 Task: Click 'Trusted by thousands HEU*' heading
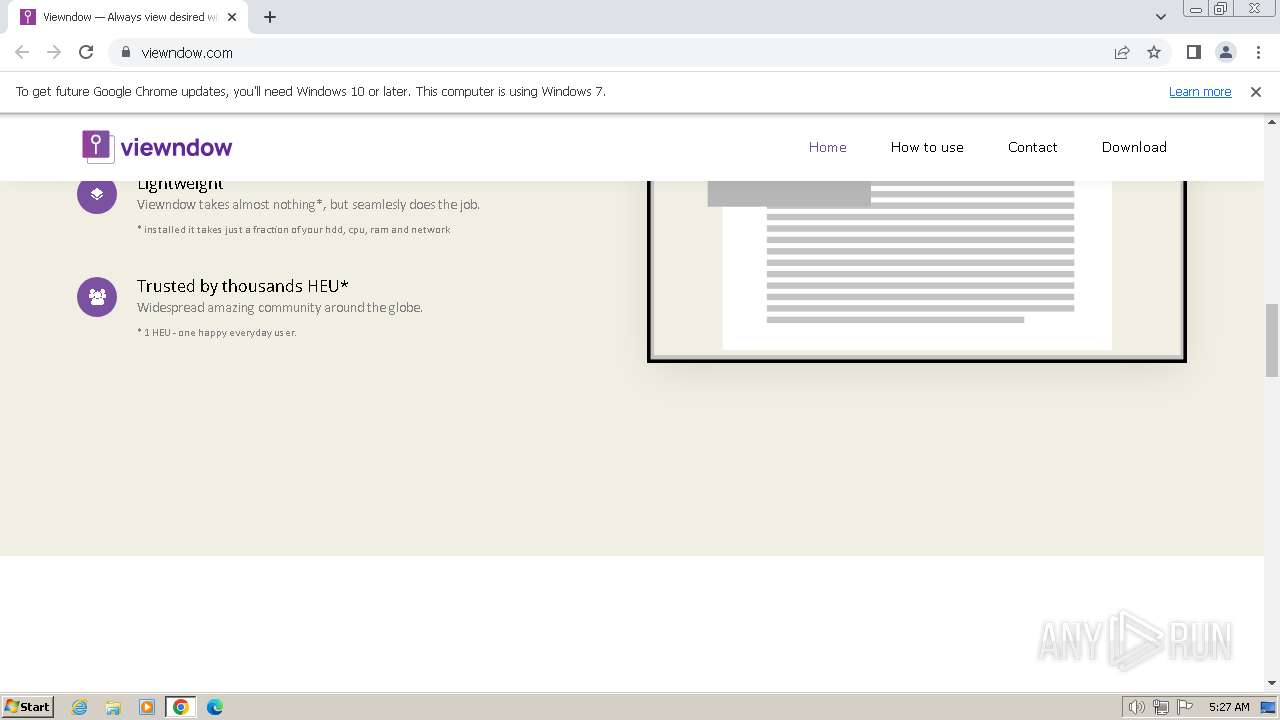pos(243,286)
